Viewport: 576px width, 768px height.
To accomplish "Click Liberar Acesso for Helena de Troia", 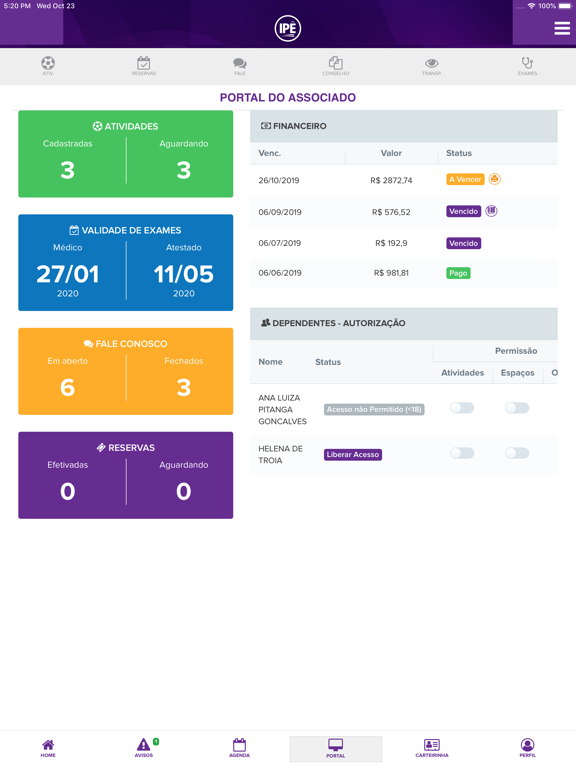I will [353, 455].
